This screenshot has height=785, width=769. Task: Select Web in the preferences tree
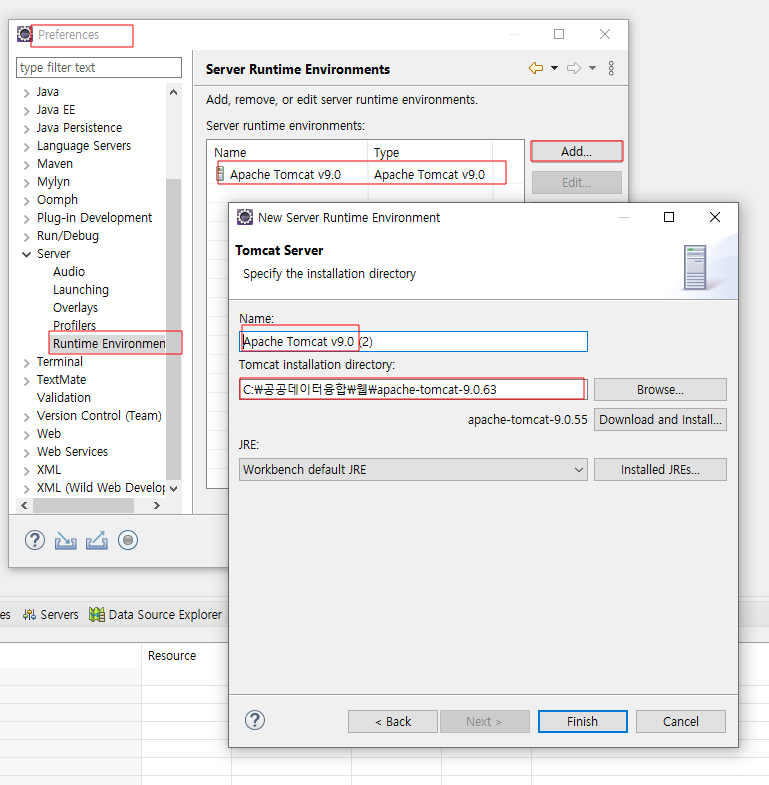pyautogui.click(x=49, y=434)
